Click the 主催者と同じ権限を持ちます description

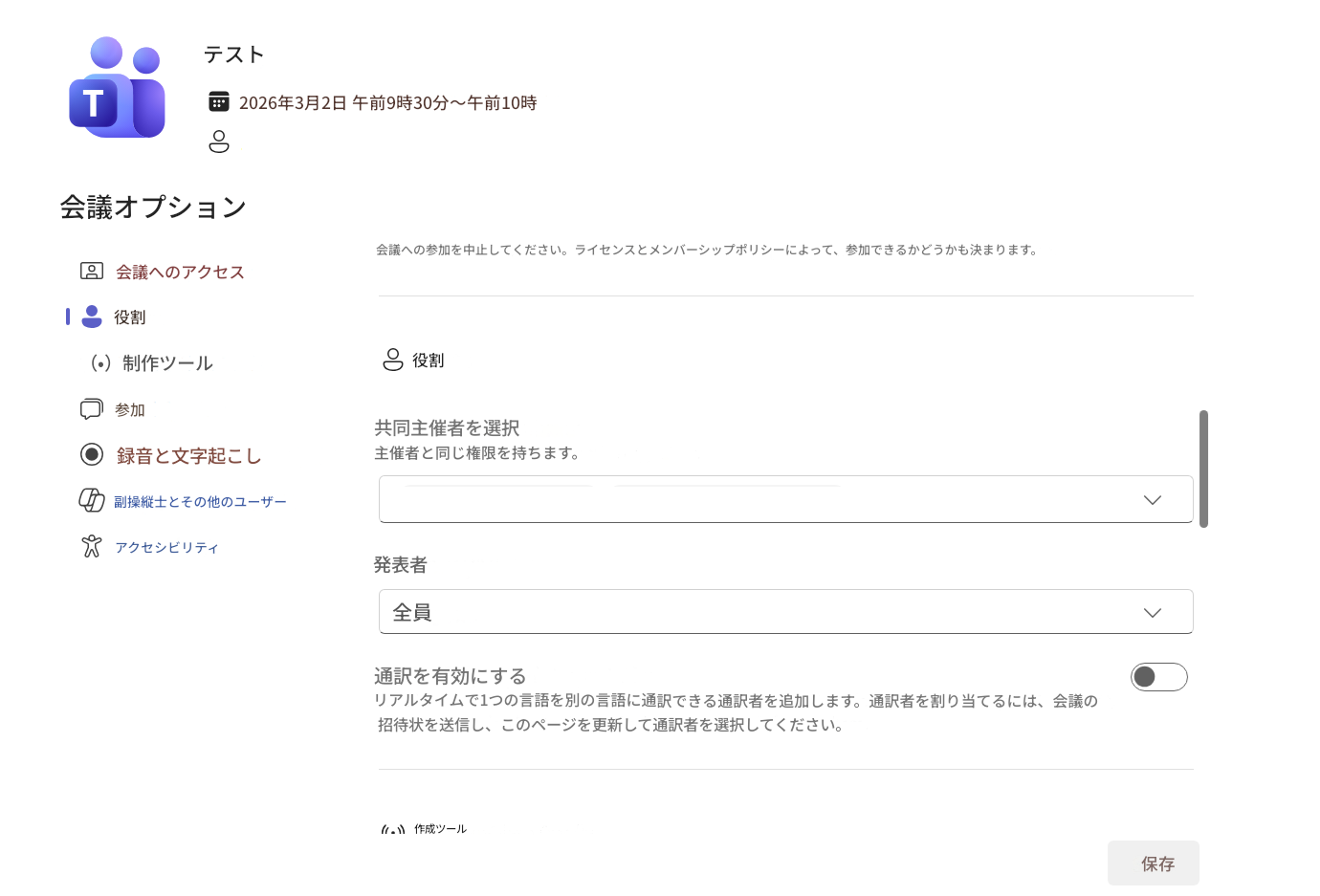(x=478, y=453)
